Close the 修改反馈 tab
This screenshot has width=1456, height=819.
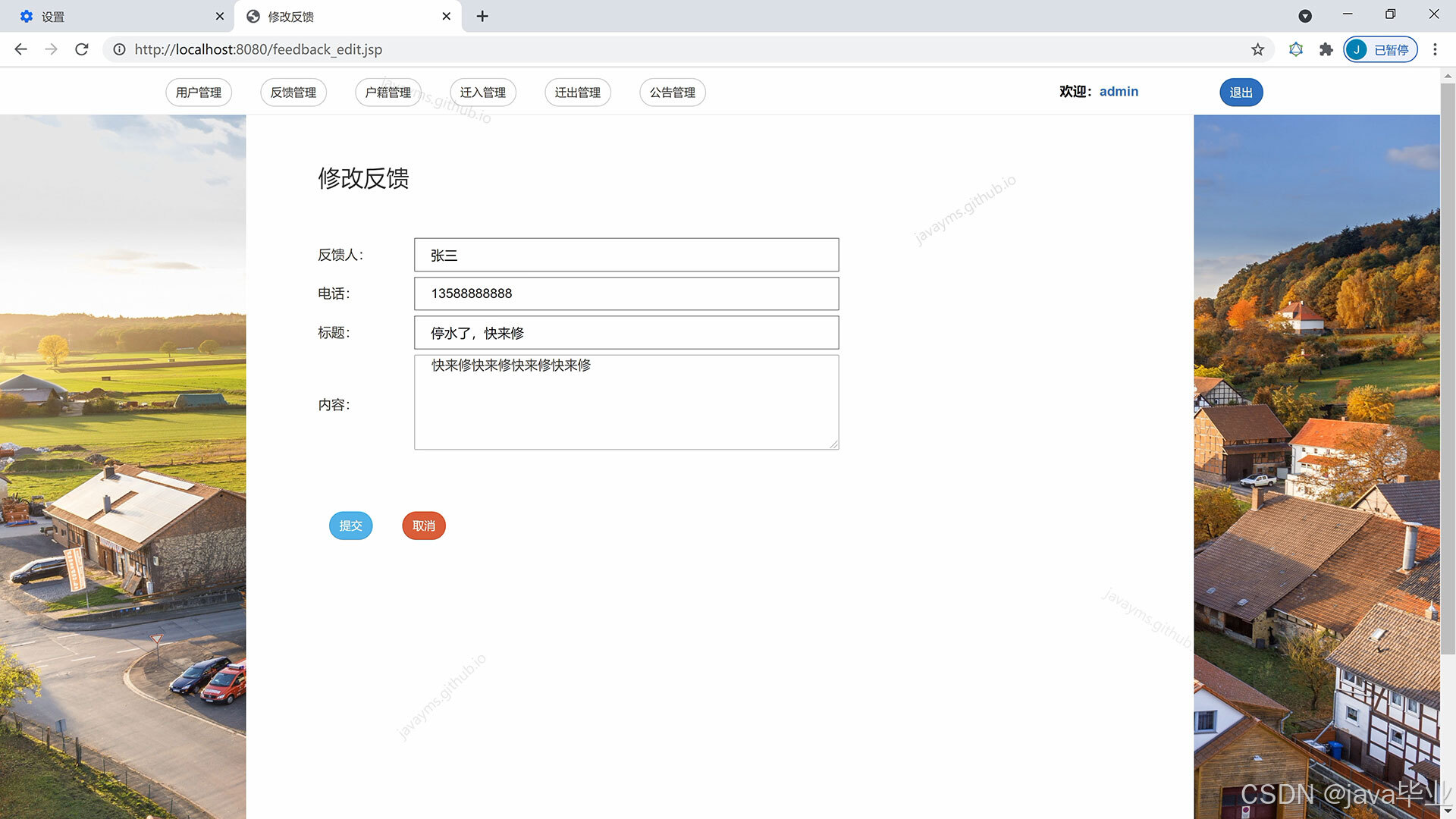click(447, 16)
